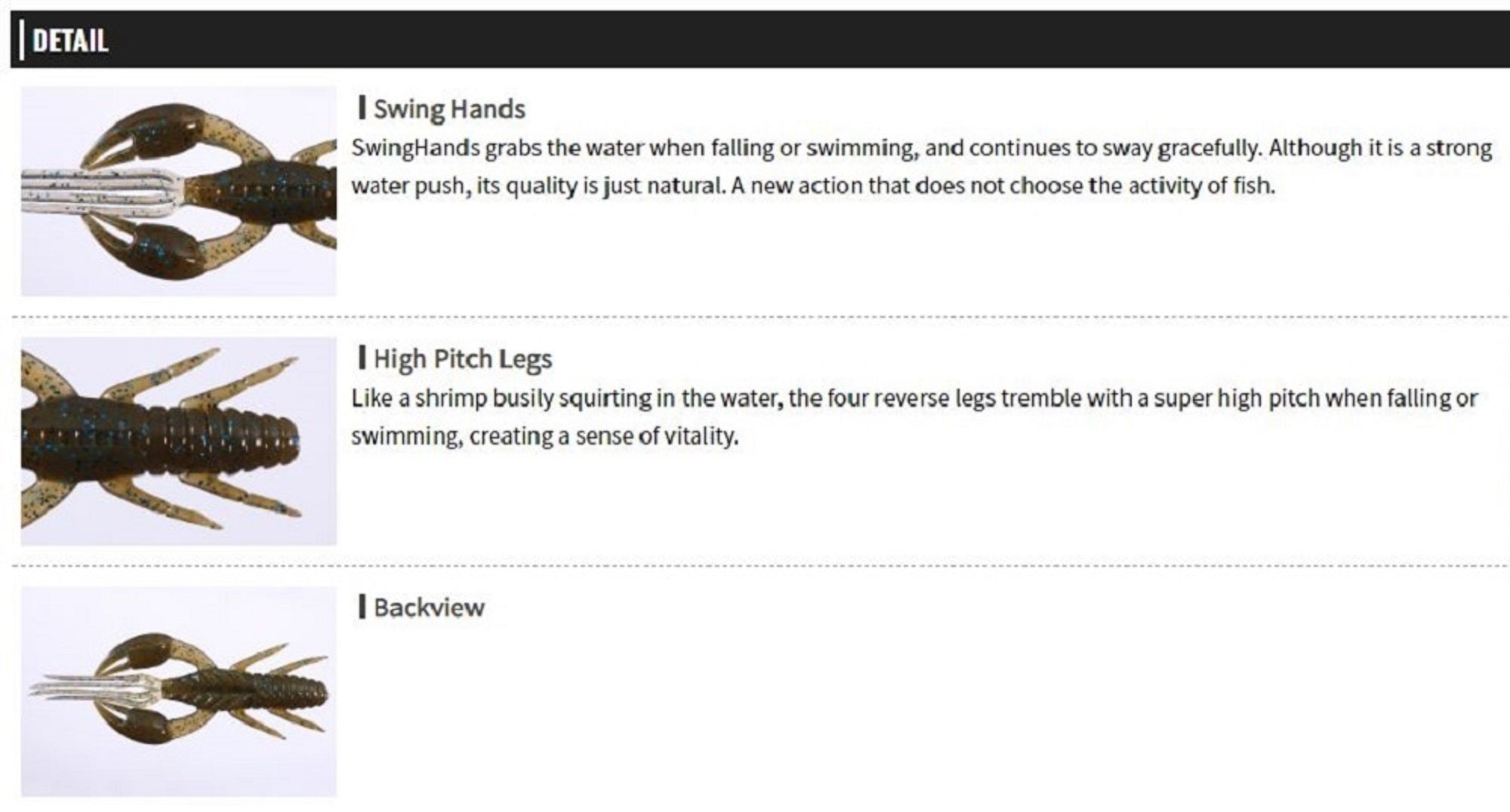1510x812 pixels.
Task: Open the High Pitch Legs lure image
Action: point(179,441)
